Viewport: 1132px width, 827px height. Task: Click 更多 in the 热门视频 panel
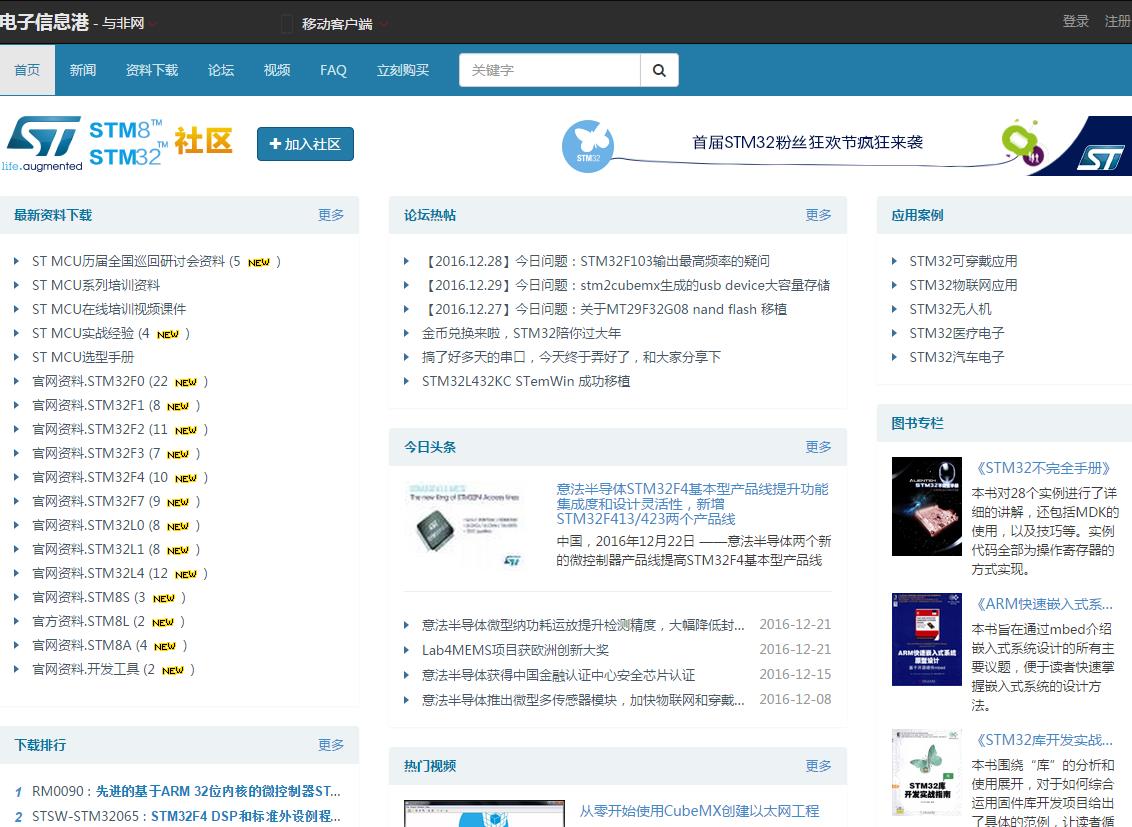tap(819, 766)
